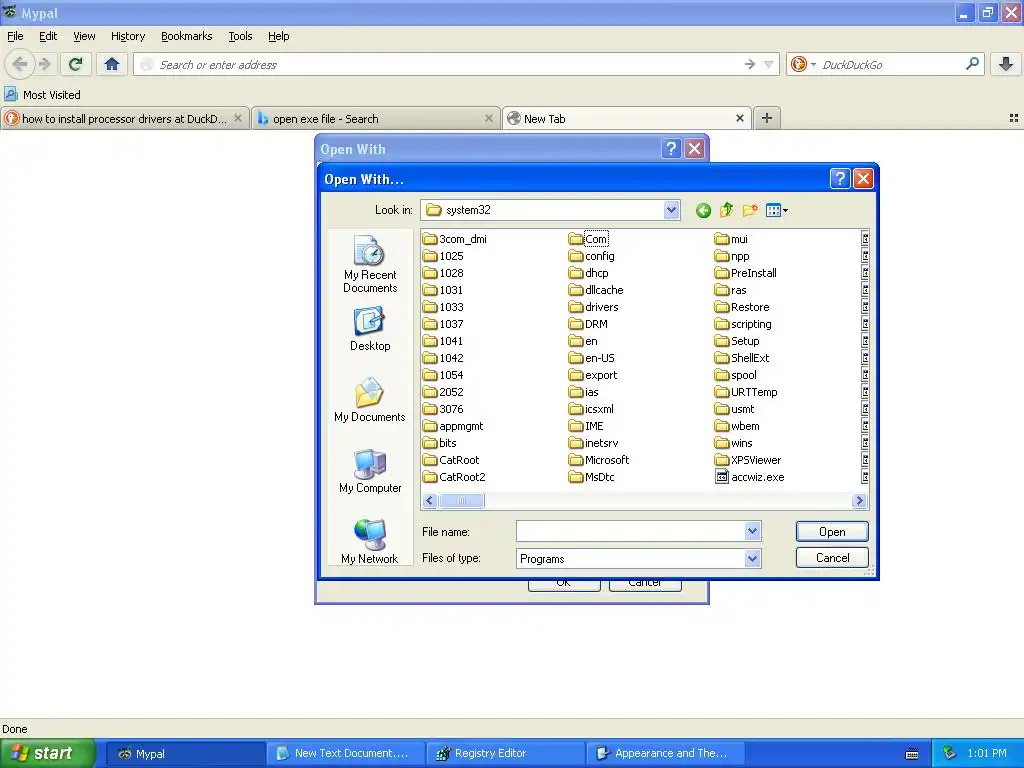
Task: Switch to Registry Editor taskbar item
Action: pos(505,753)
